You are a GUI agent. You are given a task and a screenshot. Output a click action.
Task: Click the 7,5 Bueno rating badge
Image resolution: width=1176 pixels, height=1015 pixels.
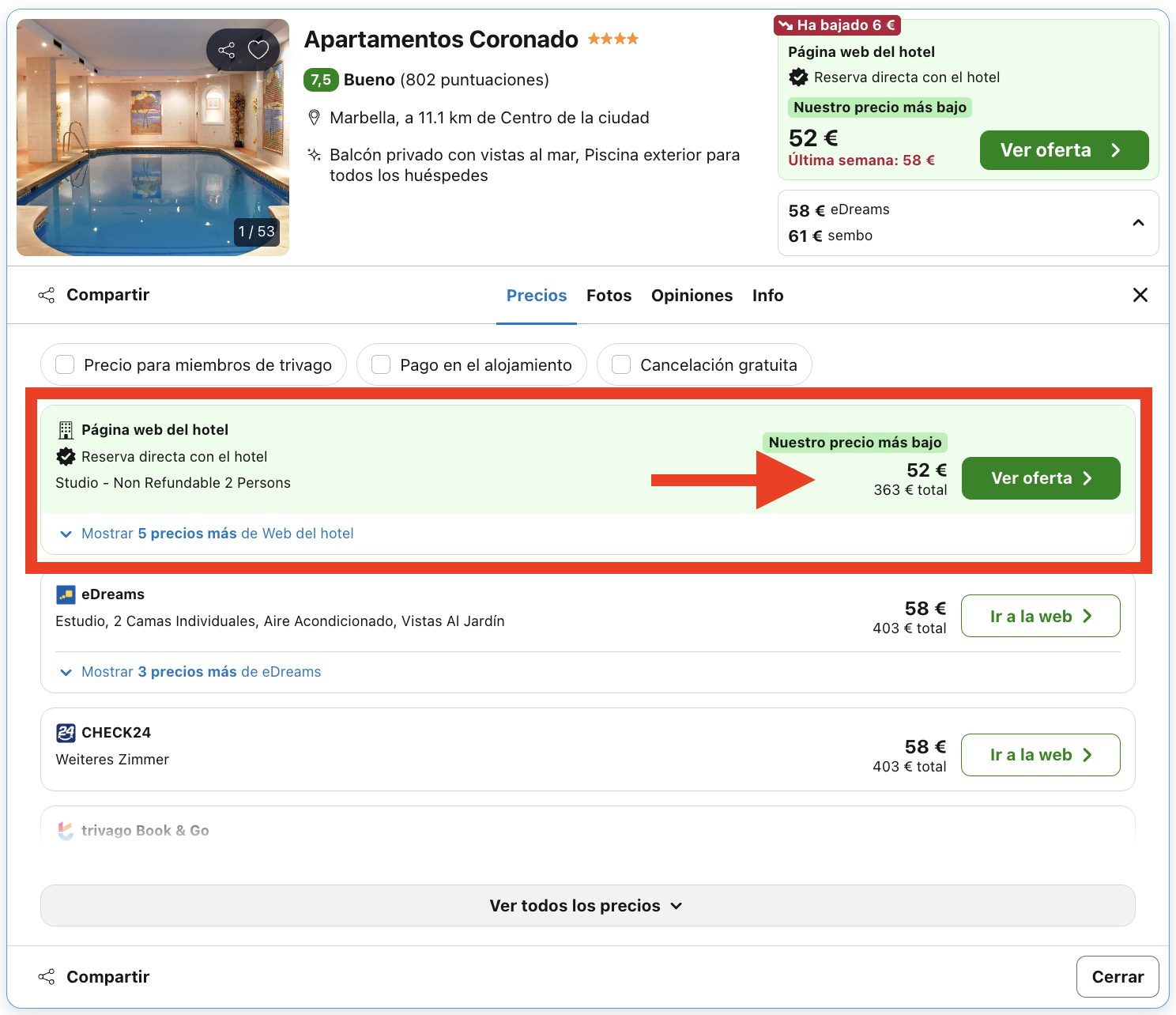tap(321, 79)
